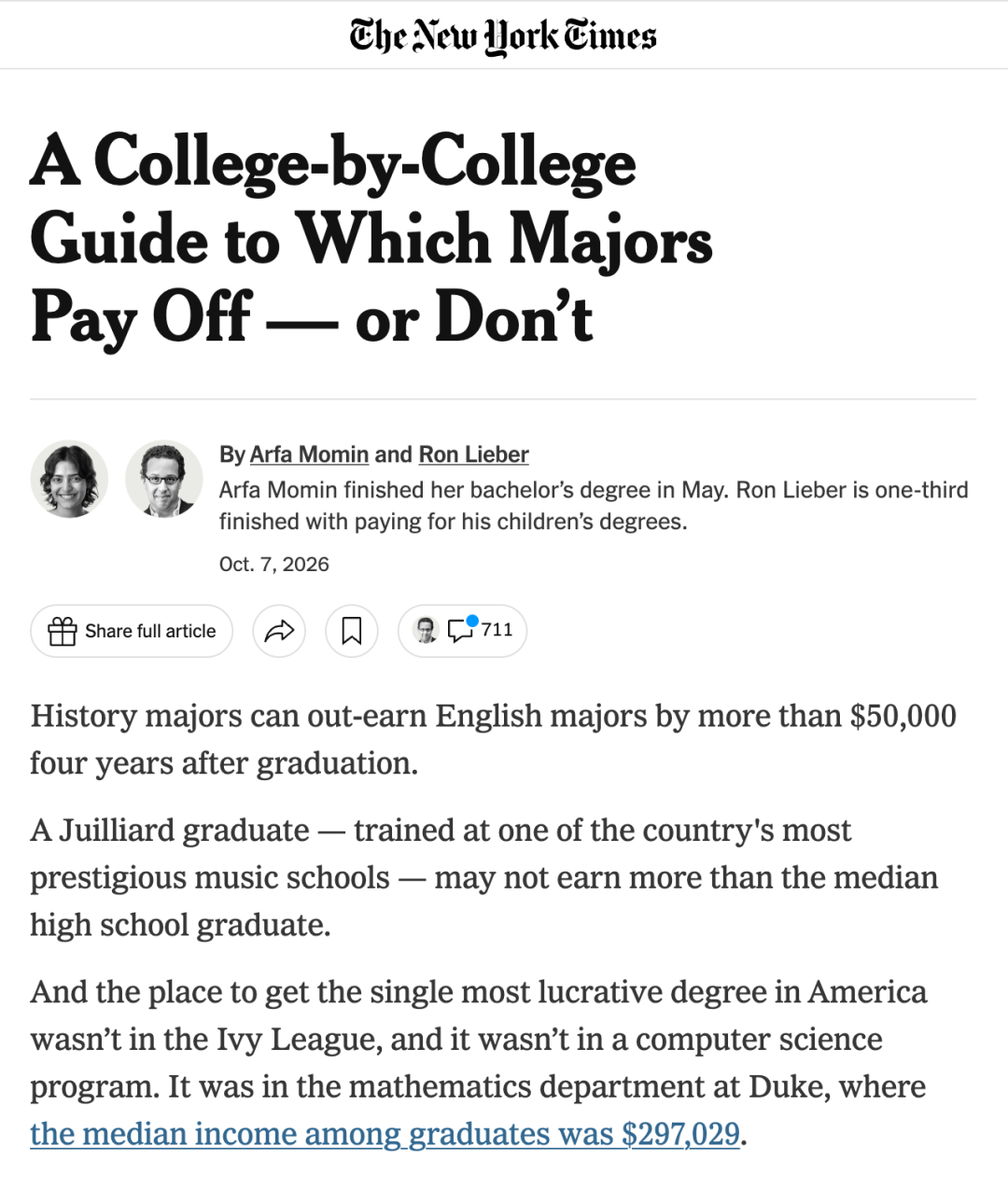Click Arfa Momin's headshot photo
The height and width of the screenshot is (1188, 1008).
click(x=69, y=479)
